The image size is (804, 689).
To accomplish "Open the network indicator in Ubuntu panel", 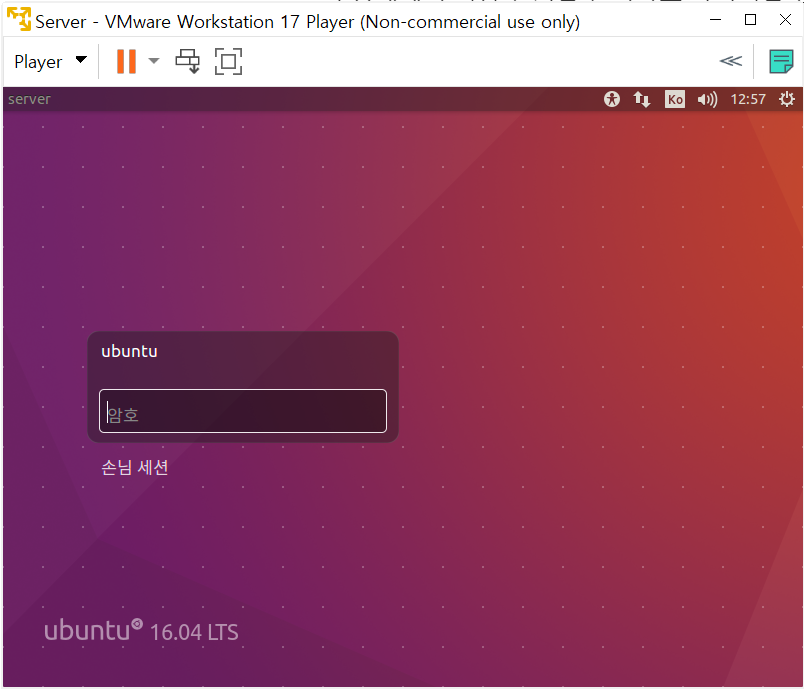I will coord(641,99).
